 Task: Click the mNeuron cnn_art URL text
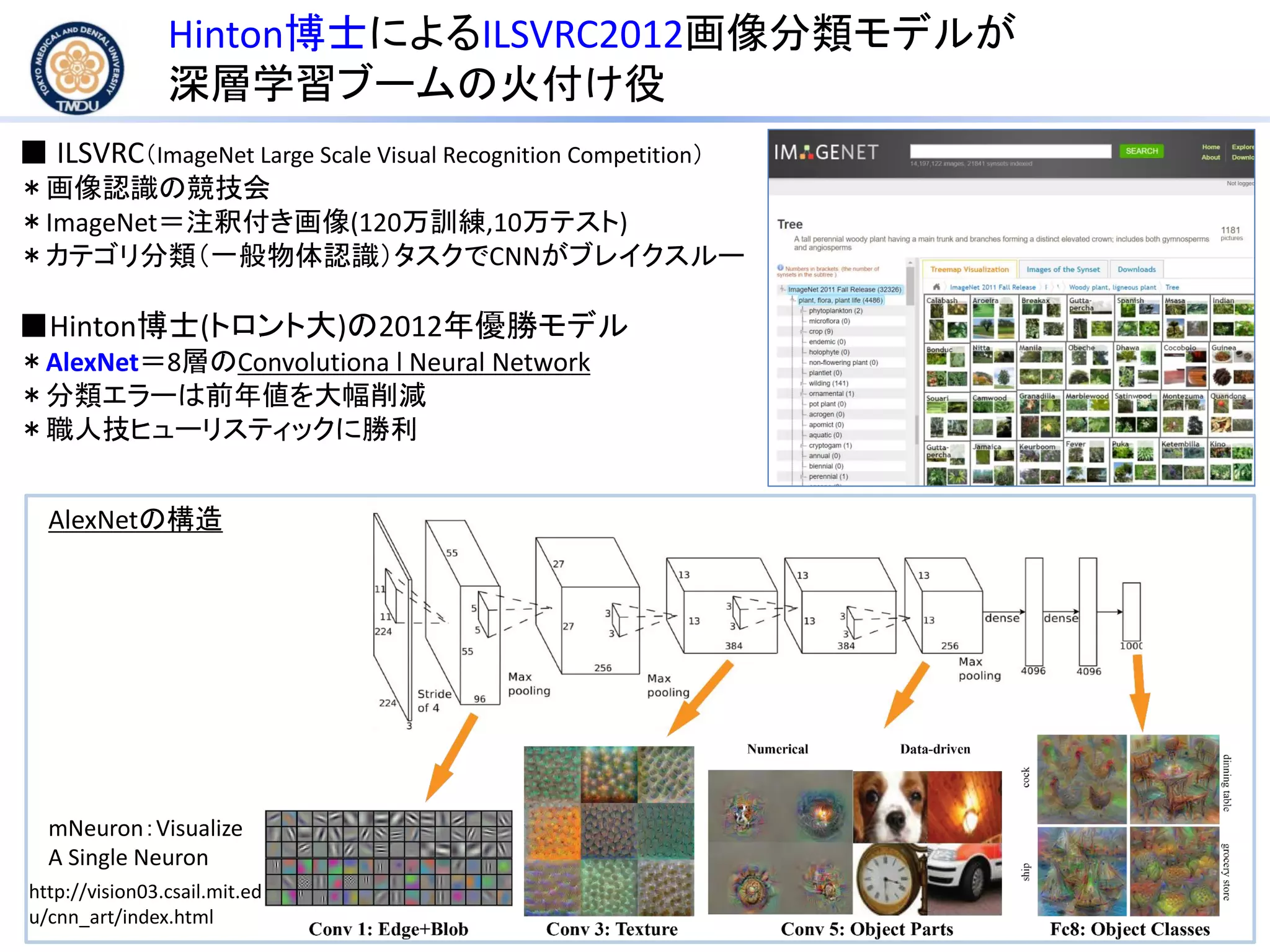[x=145, y=904]
